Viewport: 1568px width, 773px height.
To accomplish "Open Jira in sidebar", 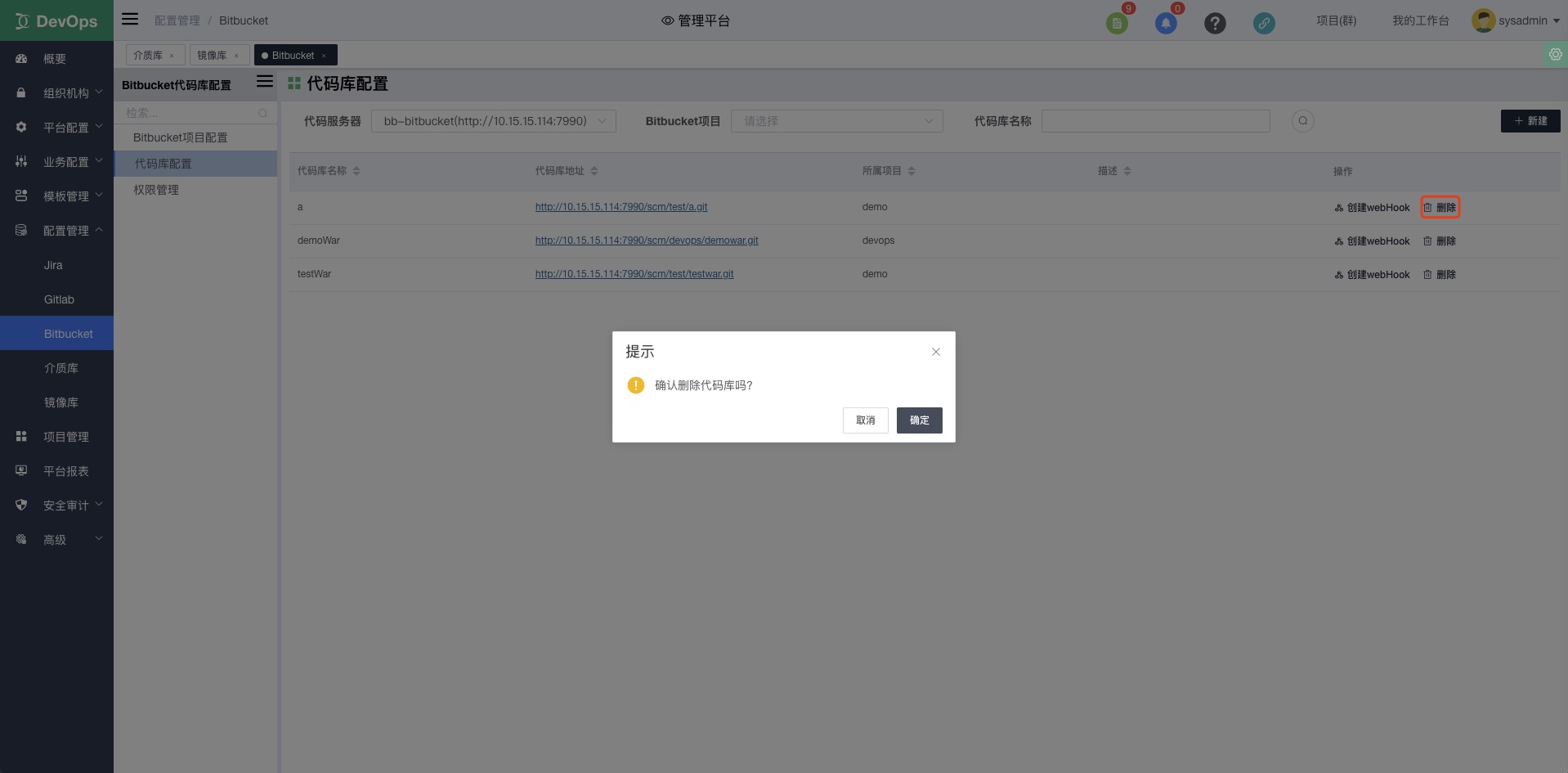I will [x=56, y=265].
